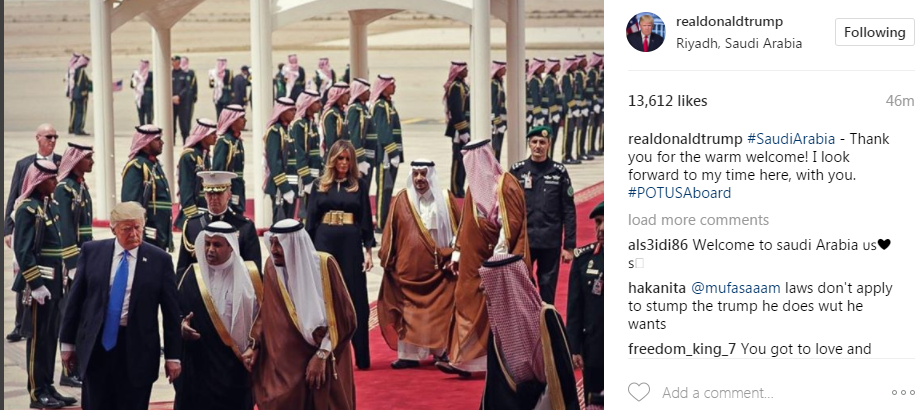Viewport: 921px width, 410px height.
Task: Open the three-dot more options menu
Action: click(903, 392)
